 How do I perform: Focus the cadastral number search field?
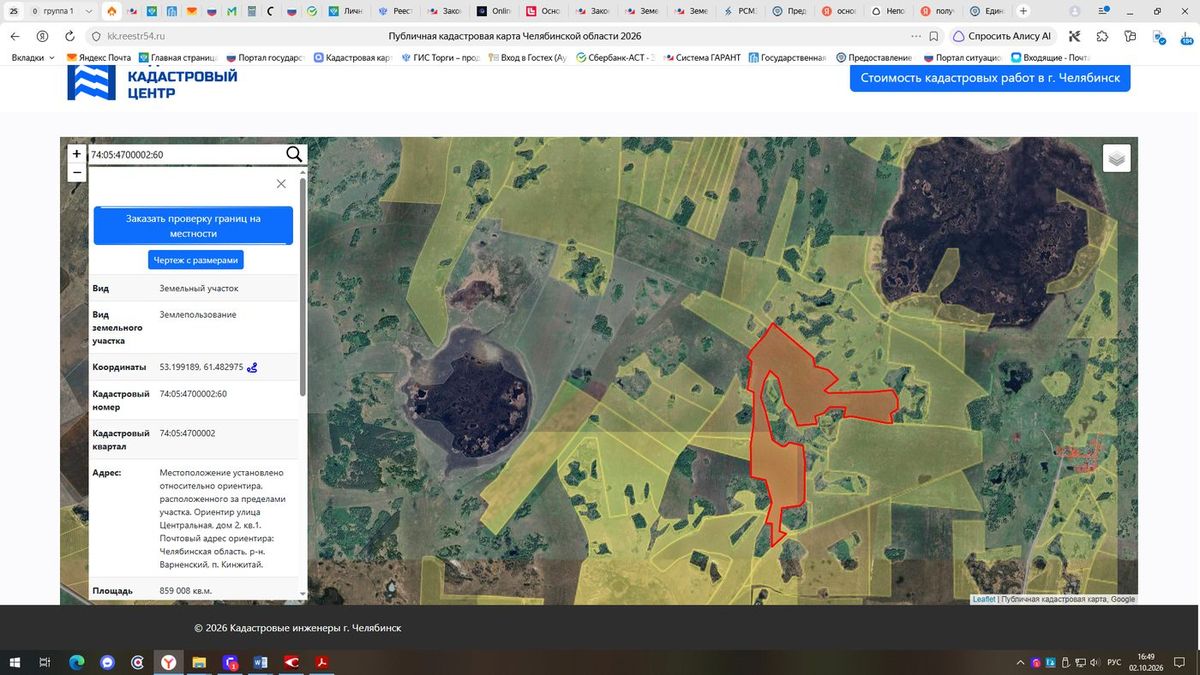coord(185,154)
